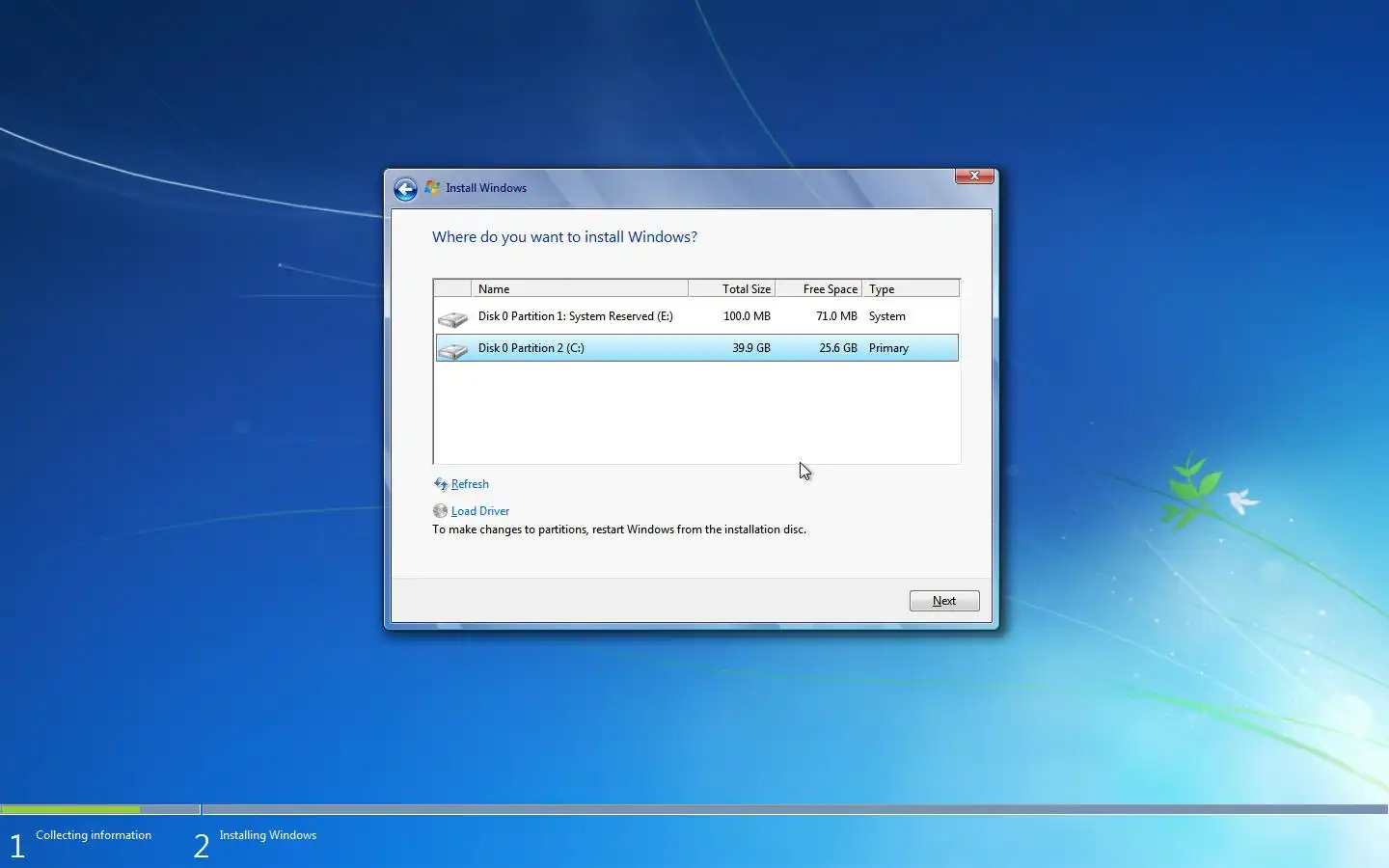1389x868 pixels.
Task: Click the Load Driver disc icon
Action: (x=440, y=511)
